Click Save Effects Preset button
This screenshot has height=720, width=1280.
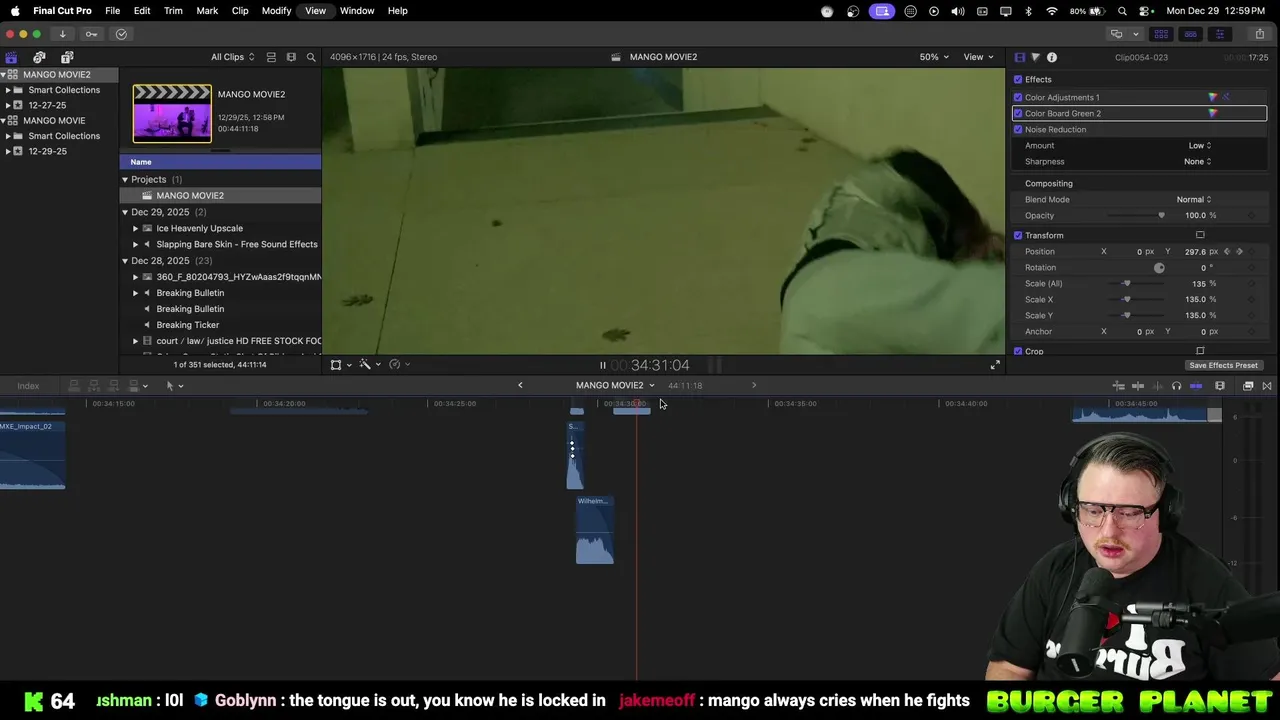[x=1224, y=365]
